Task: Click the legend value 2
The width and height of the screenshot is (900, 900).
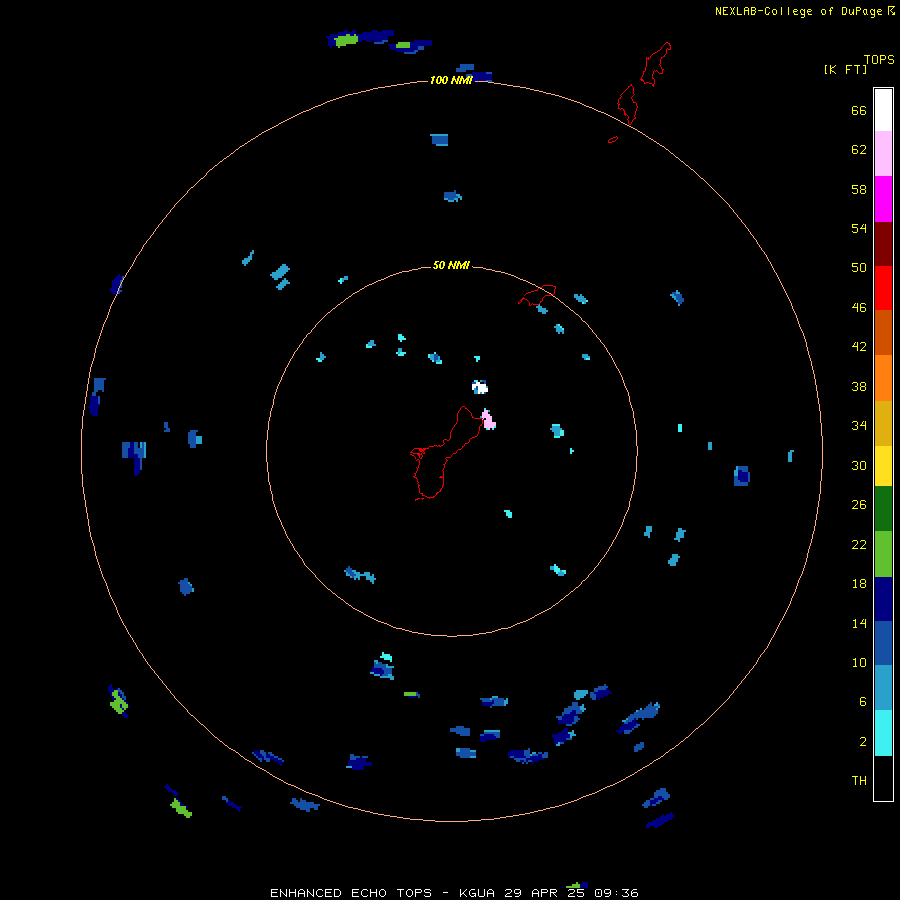Action: pos(863,742)
